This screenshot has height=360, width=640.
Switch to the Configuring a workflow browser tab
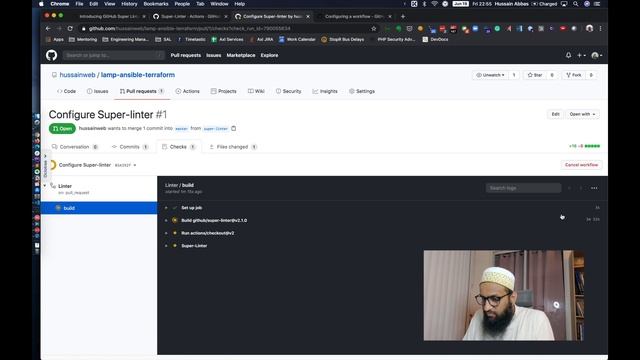pyautogui.click(x=354, y=17)
